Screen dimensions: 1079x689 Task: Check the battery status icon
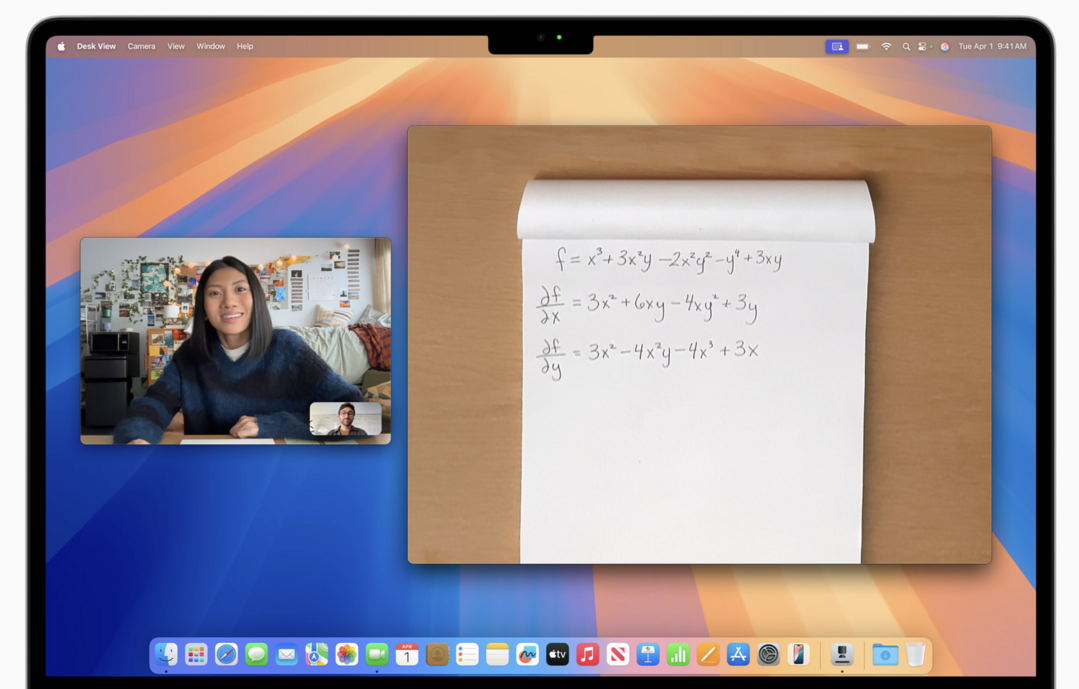click(863, 46)
